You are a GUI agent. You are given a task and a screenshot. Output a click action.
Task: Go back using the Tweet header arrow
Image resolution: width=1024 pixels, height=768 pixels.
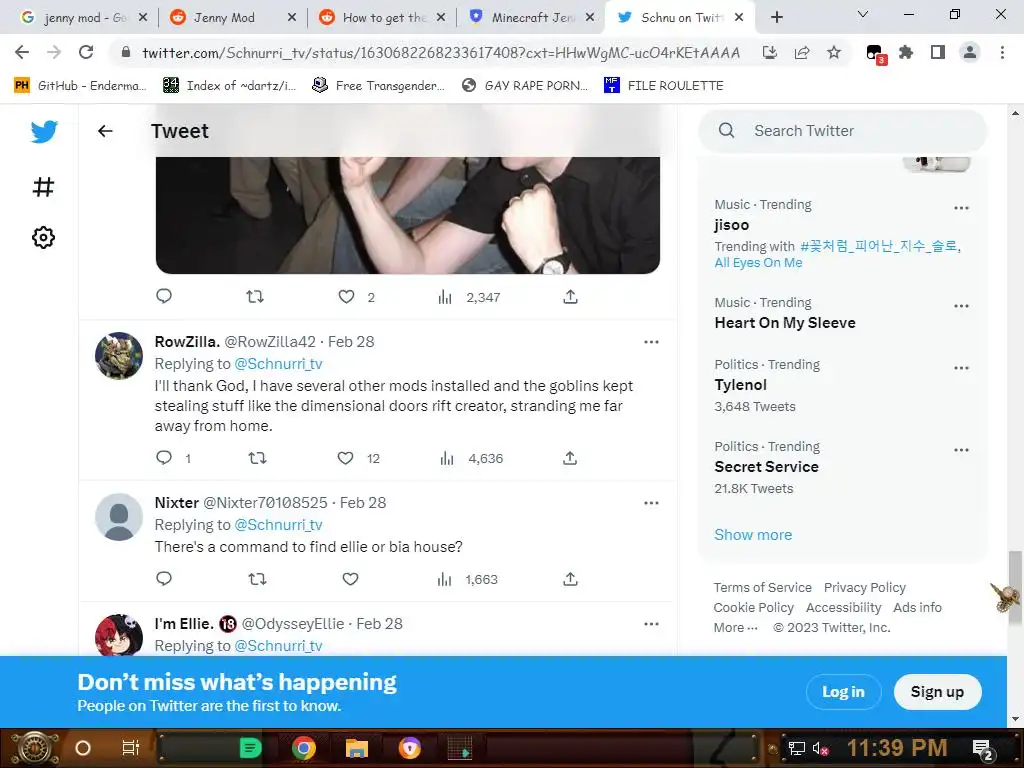pos(105,131)
